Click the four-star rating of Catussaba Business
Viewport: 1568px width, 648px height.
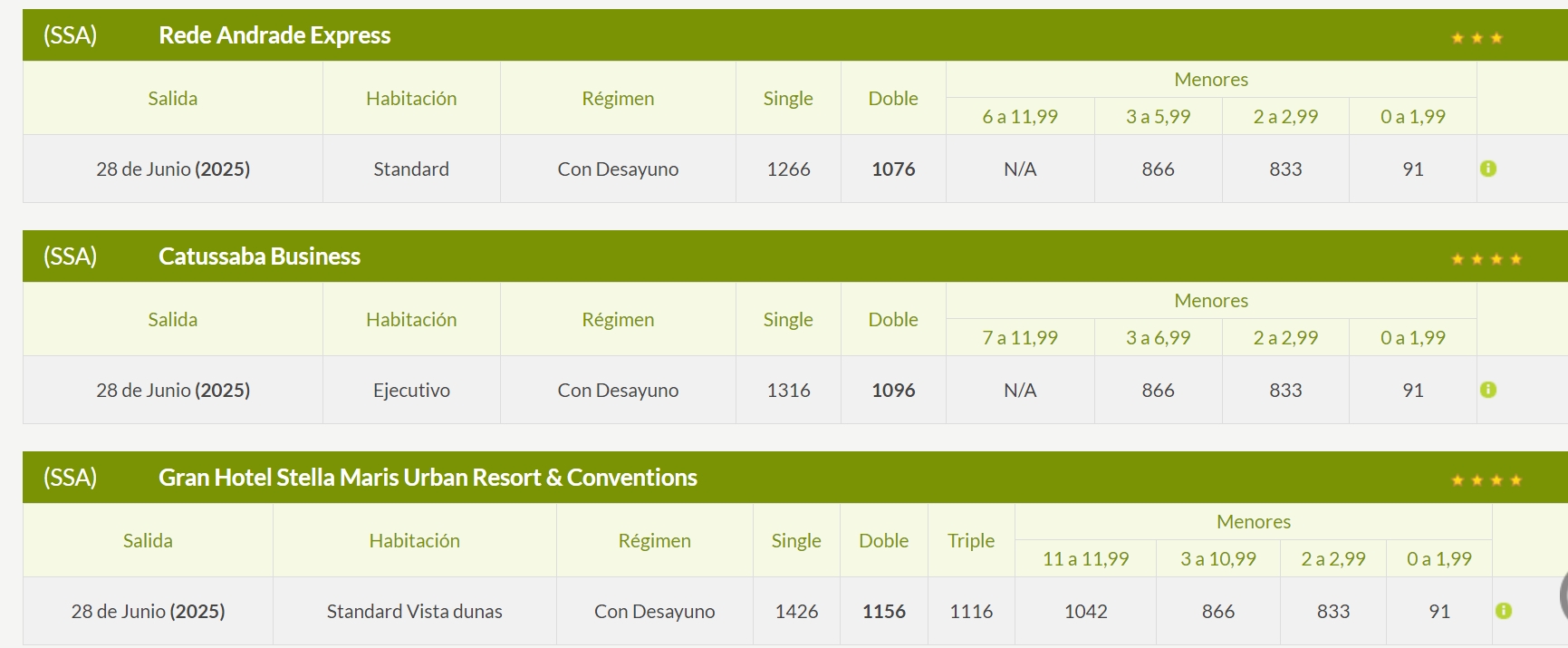(1486, 259)
